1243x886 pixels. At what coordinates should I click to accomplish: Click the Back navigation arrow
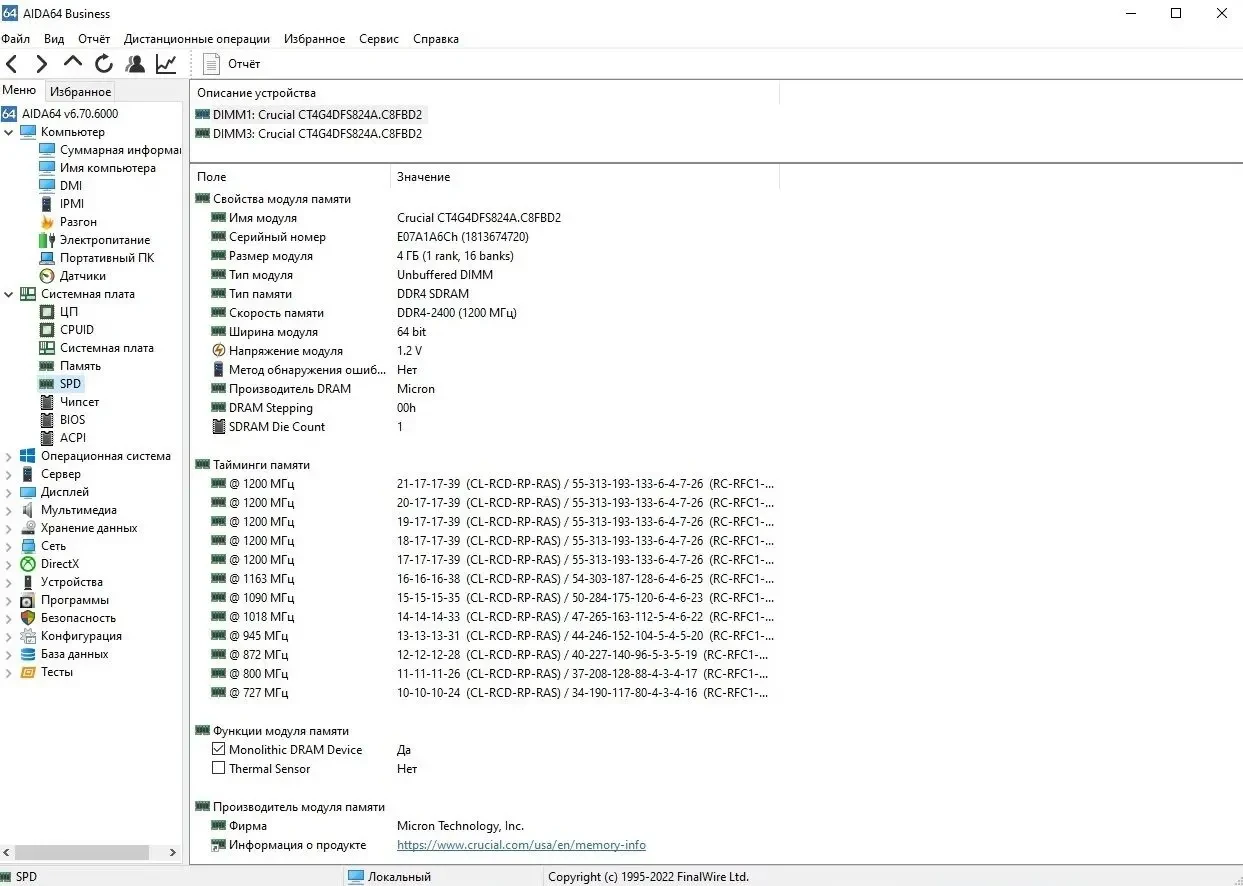[x=12, y=64]
